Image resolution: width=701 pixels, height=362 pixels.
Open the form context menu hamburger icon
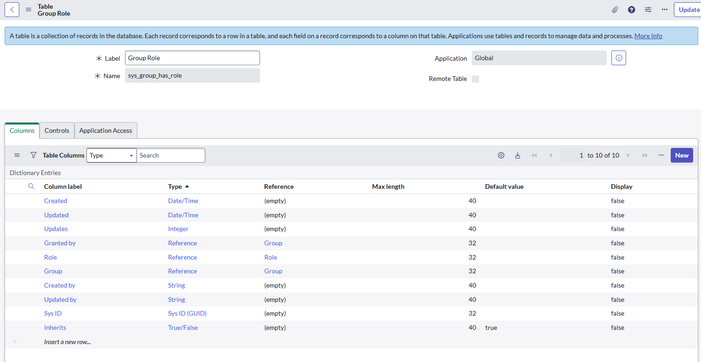(x=29, y=9)
